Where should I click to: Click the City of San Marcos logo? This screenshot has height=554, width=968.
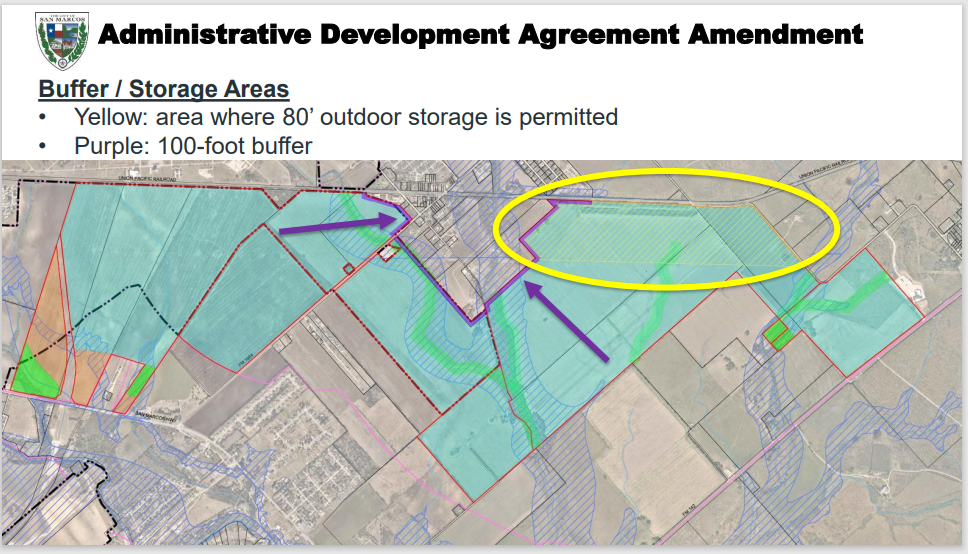click(61, 40)
